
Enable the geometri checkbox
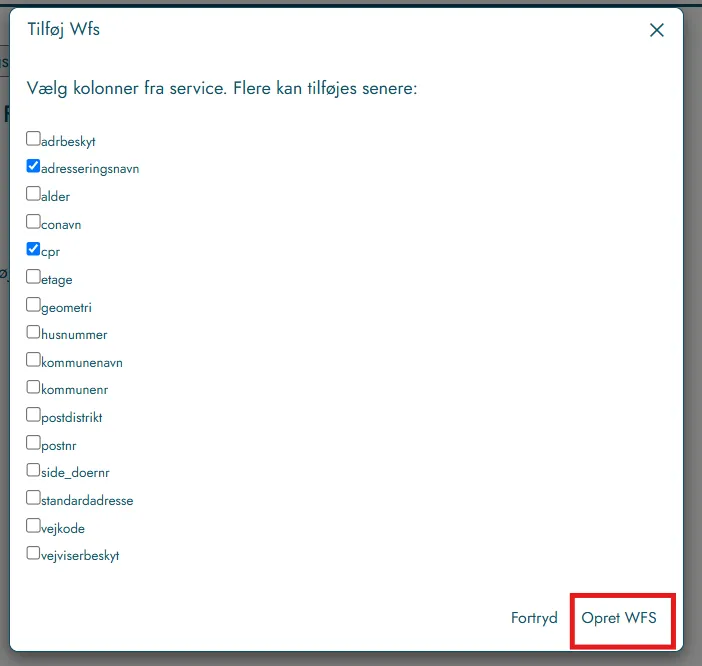33,304
